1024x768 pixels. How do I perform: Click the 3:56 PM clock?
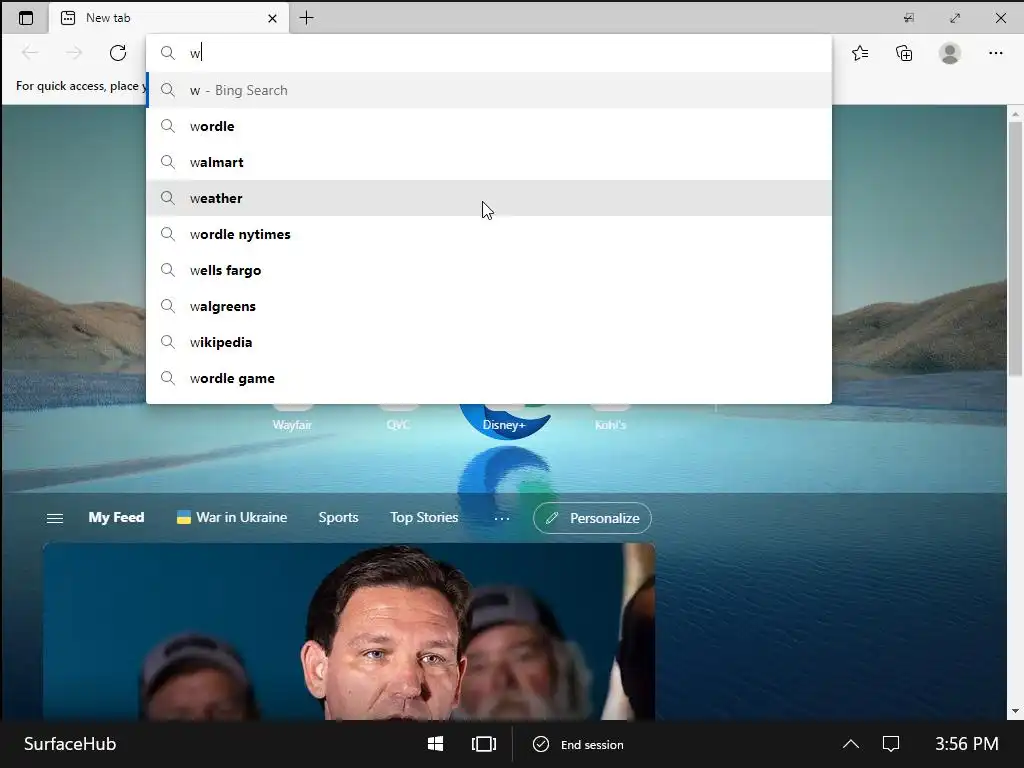(x=967, y=744)
